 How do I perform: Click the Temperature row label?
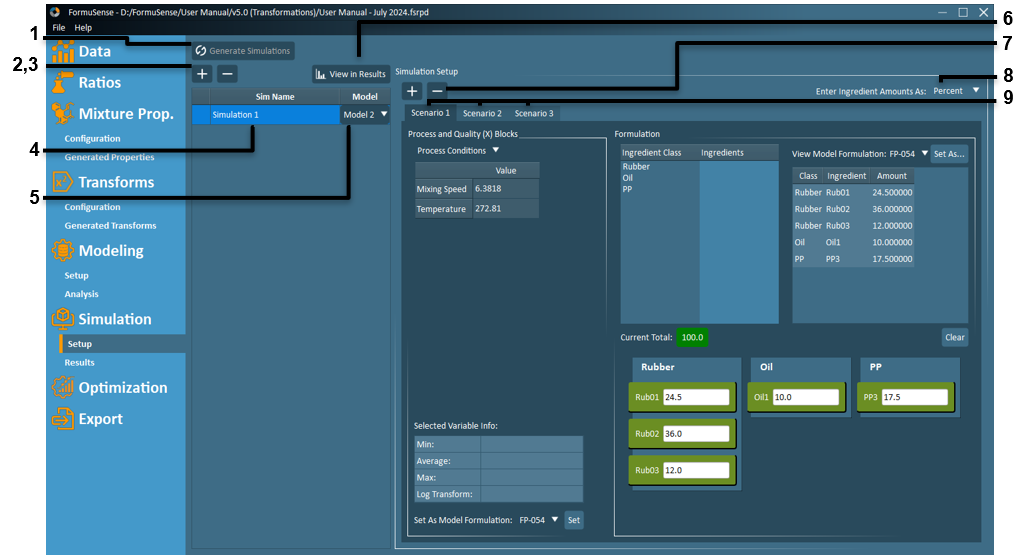pos(441,209)
